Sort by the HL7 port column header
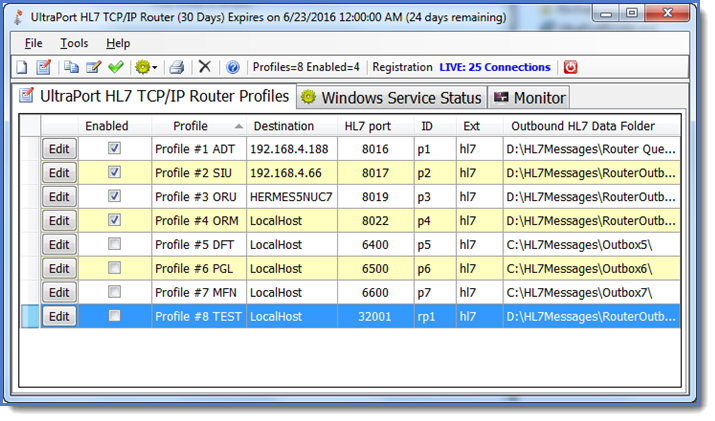This screenshot has height=421, width=715. pos(375,126)
